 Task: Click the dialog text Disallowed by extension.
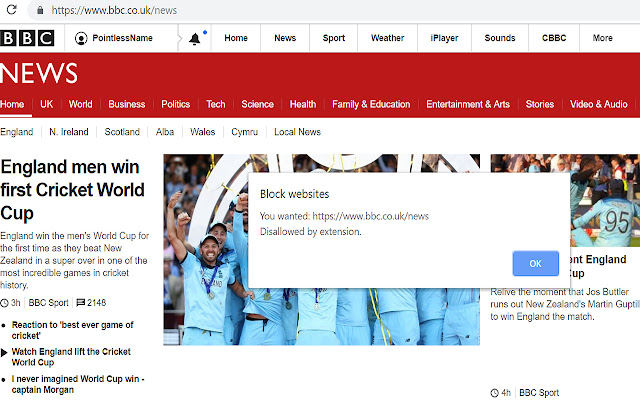[311, 231]
